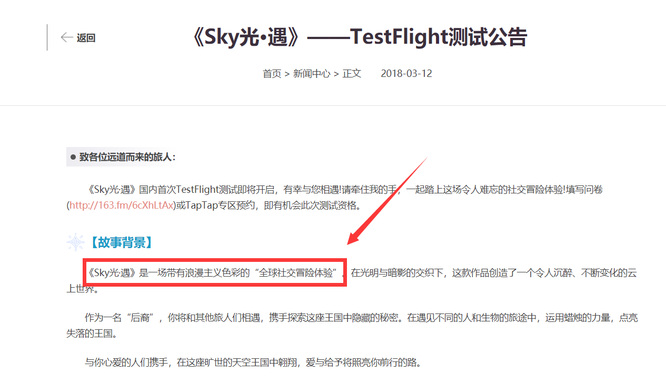Open the 首页 breadcrumb link

tap(272, 74)
